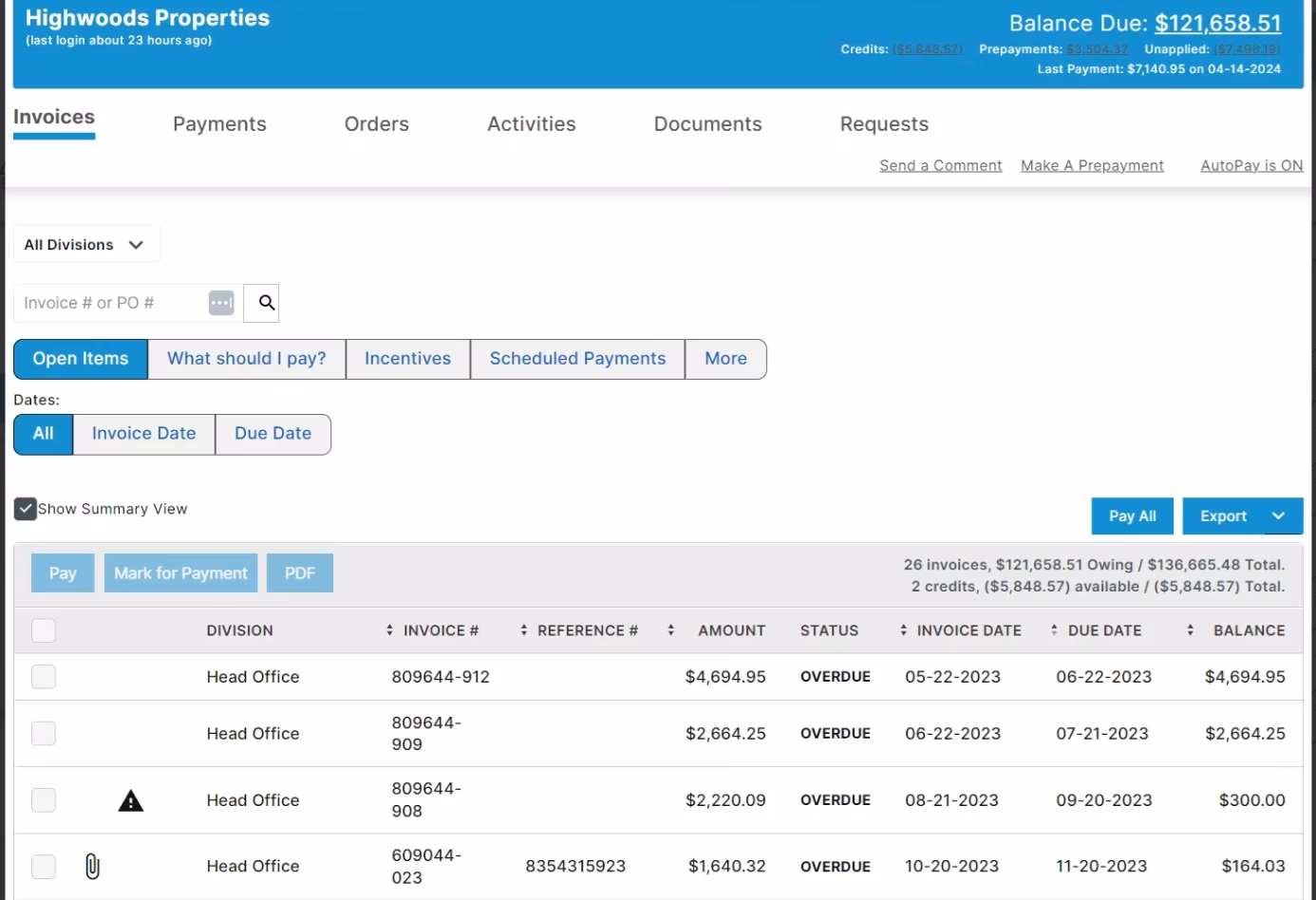1316x900 pixels.
Task: Click the Balance Due $121,658.51 amount link
Action: point(1218,23)
